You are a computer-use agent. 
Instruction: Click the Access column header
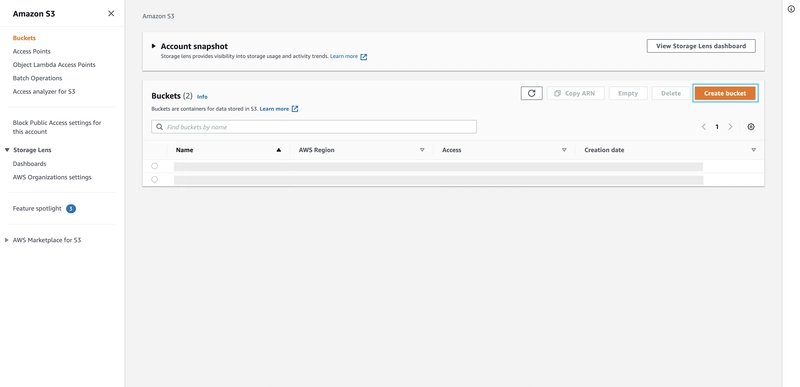(x=452, y=150)
